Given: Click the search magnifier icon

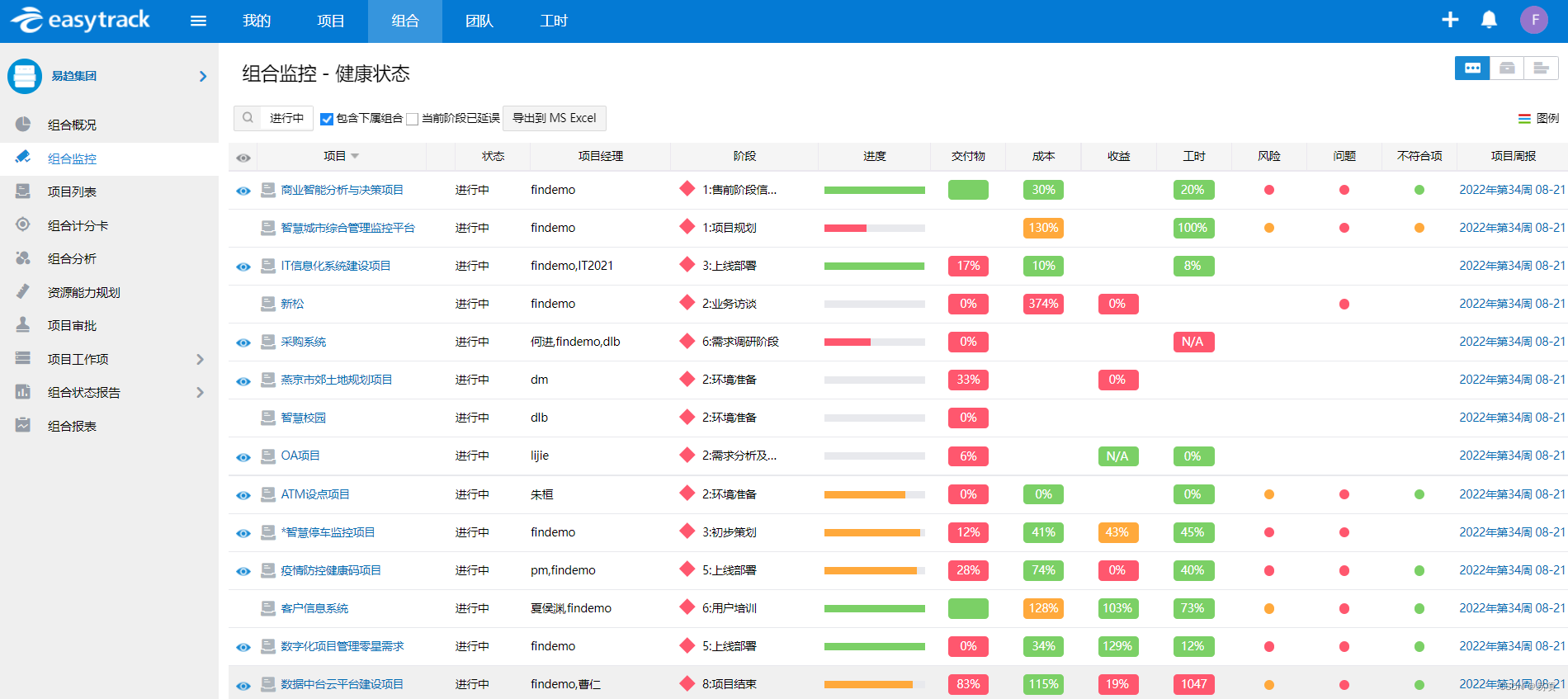Looking at the screenshot, I should pyautogui.click(x=248, y=118).
